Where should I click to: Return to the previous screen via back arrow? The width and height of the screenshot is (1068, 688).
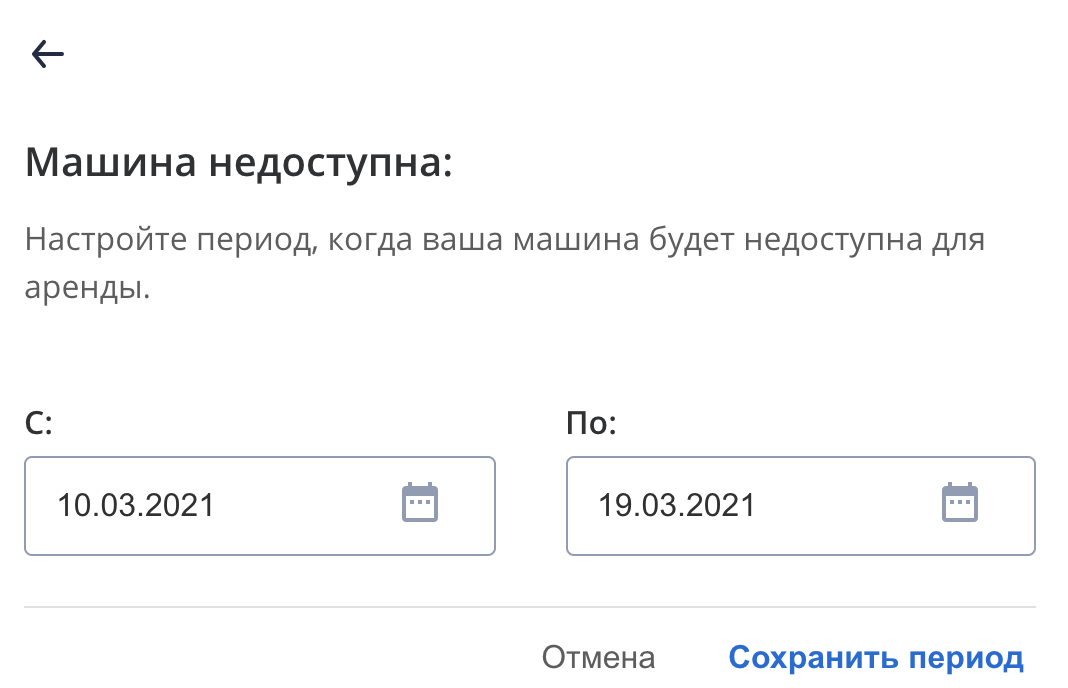[48, 54]
